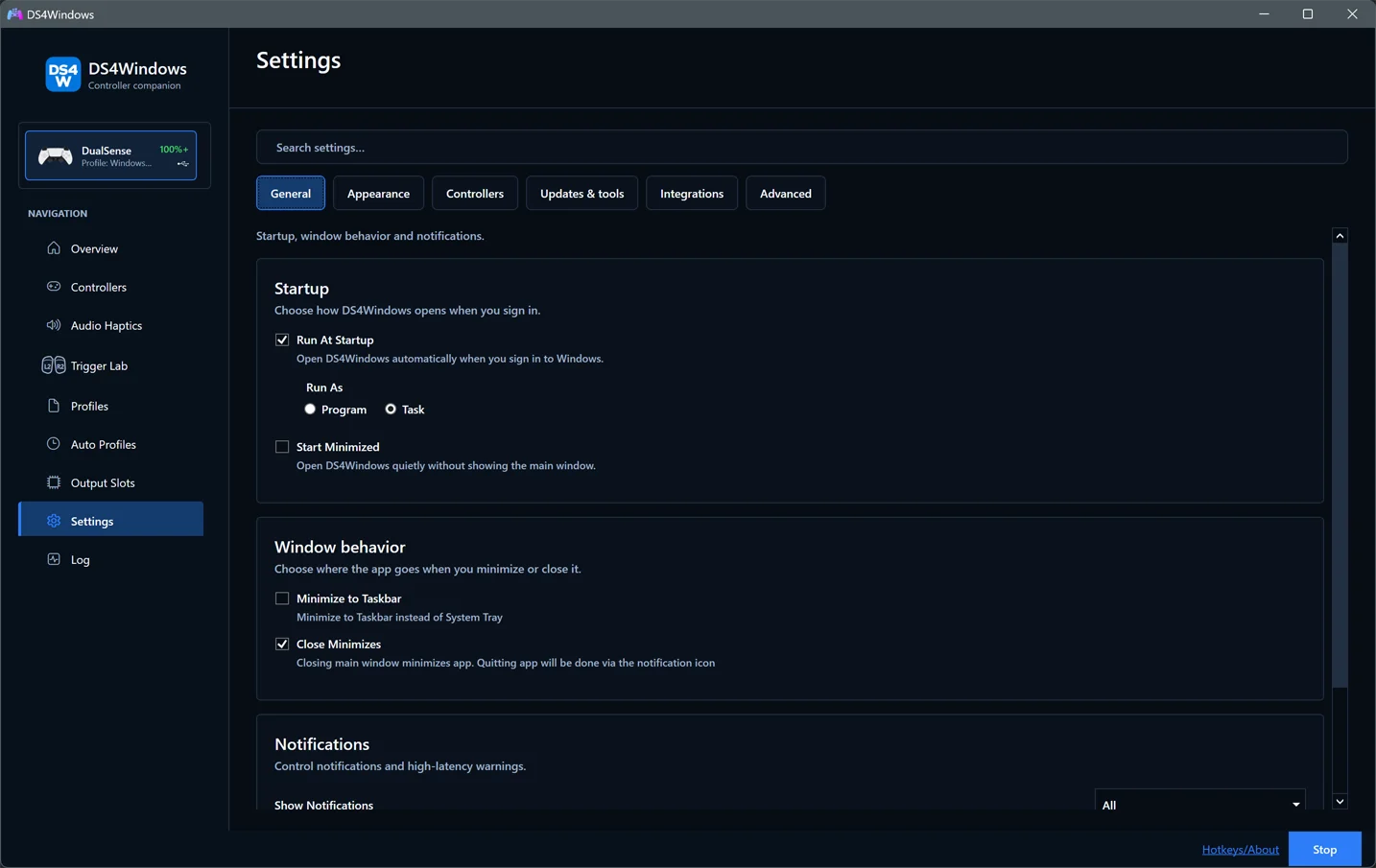Image resolution: width=1376 pixels, height=868 pixels.
Task: Click the Settings gear icon in sidebar
Action: coord(54,521)
